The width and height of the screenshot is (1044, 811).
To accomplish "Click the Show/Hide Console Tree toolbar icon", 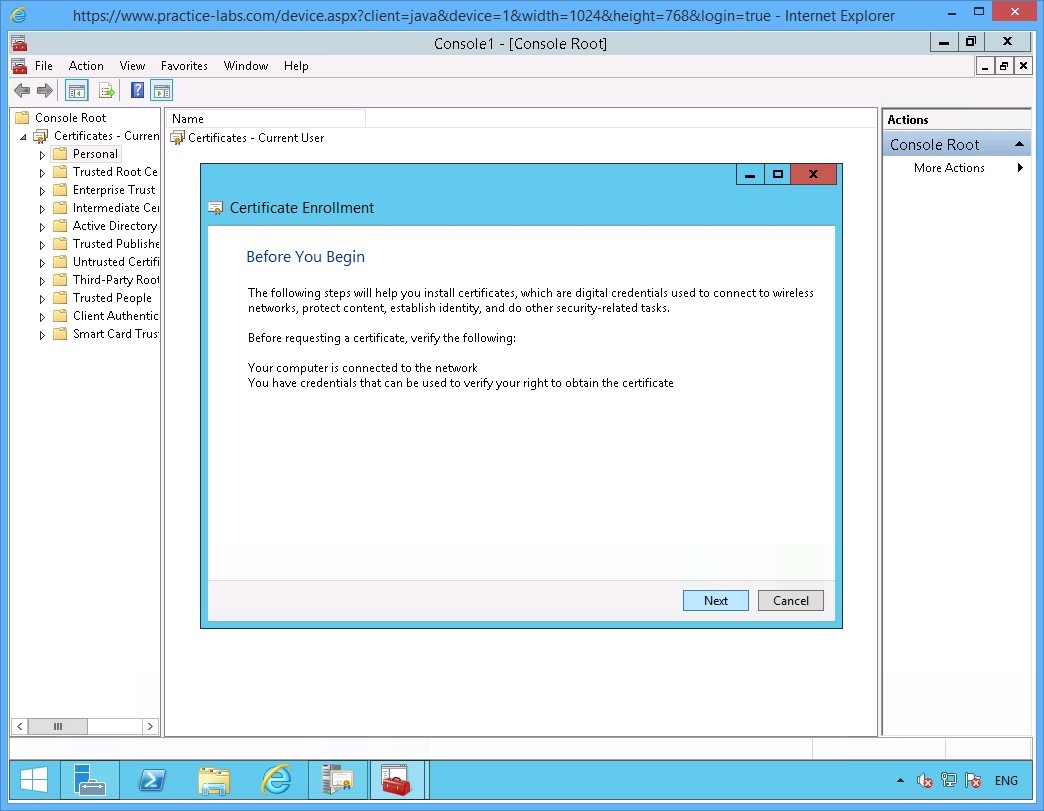I will pyautogui.click(x=76, y=90).
